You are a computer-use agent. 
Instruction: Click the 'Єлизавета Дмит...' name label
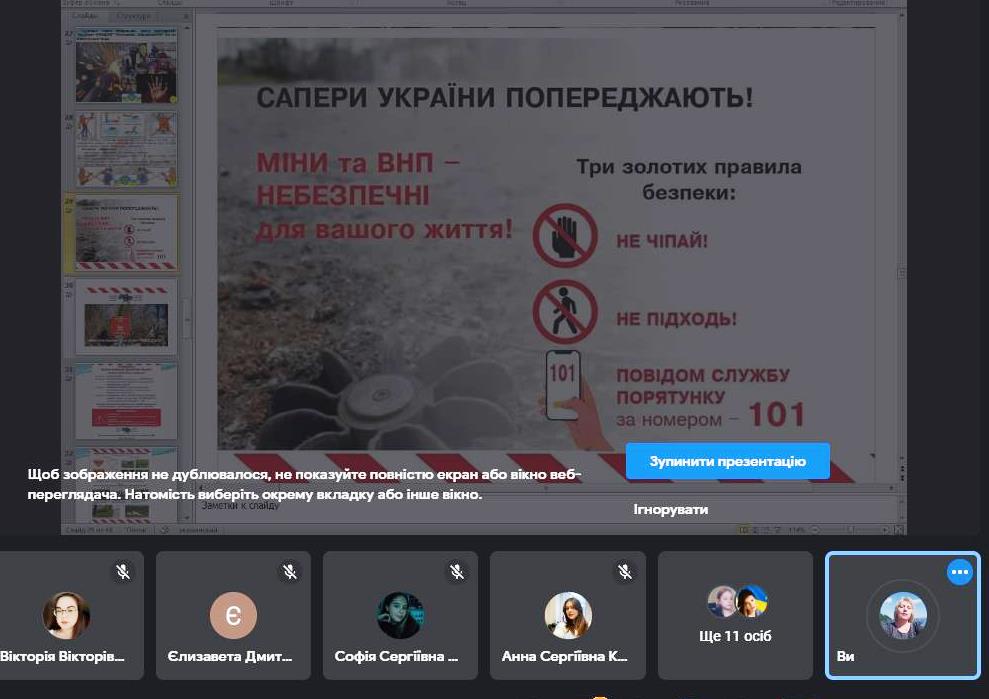[230, 656]
